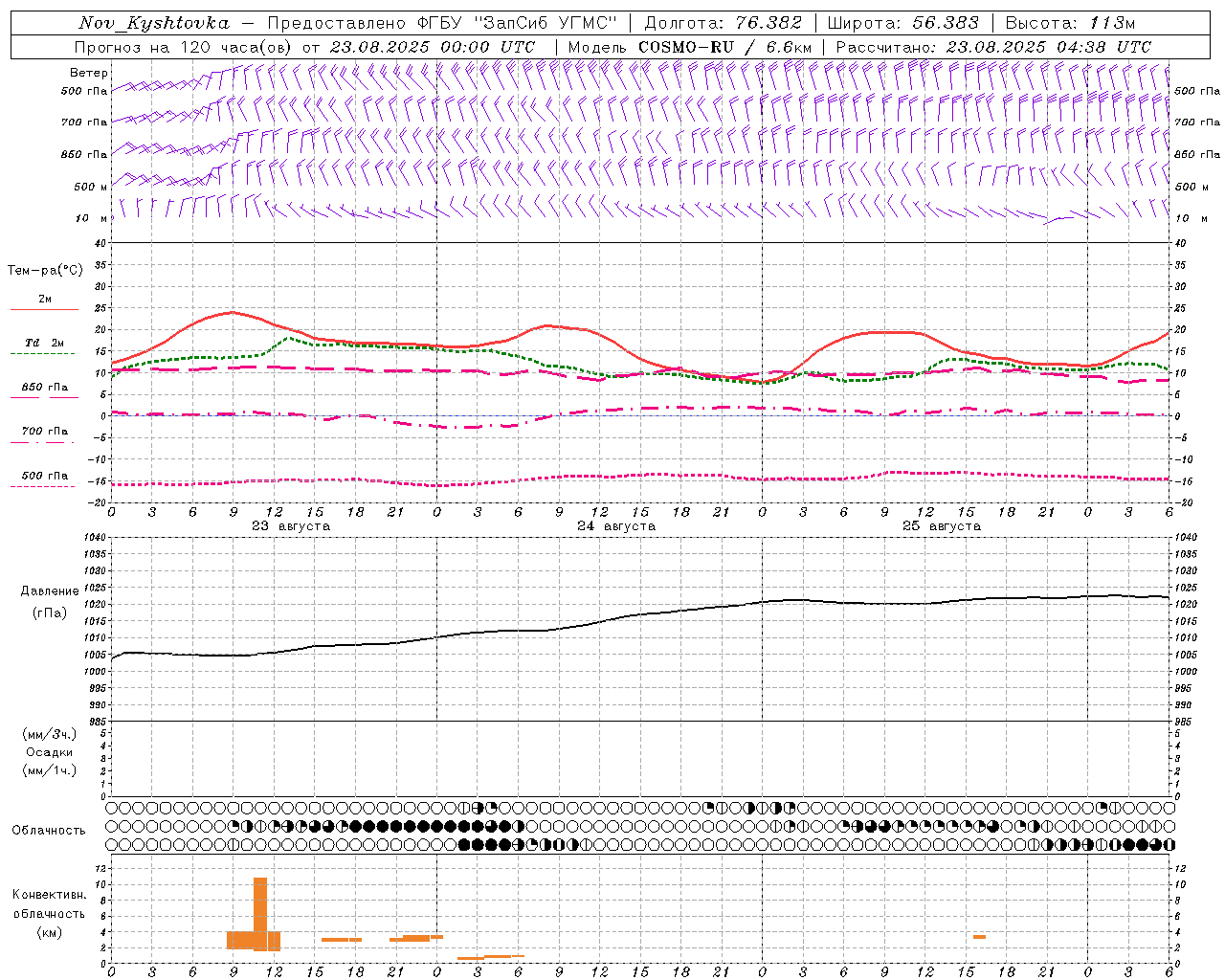This screenshot has height=980, width=1225.
Task: Click the dashed 850 гПа legend line in temperature legend
Action: click(x=44, y=397)
